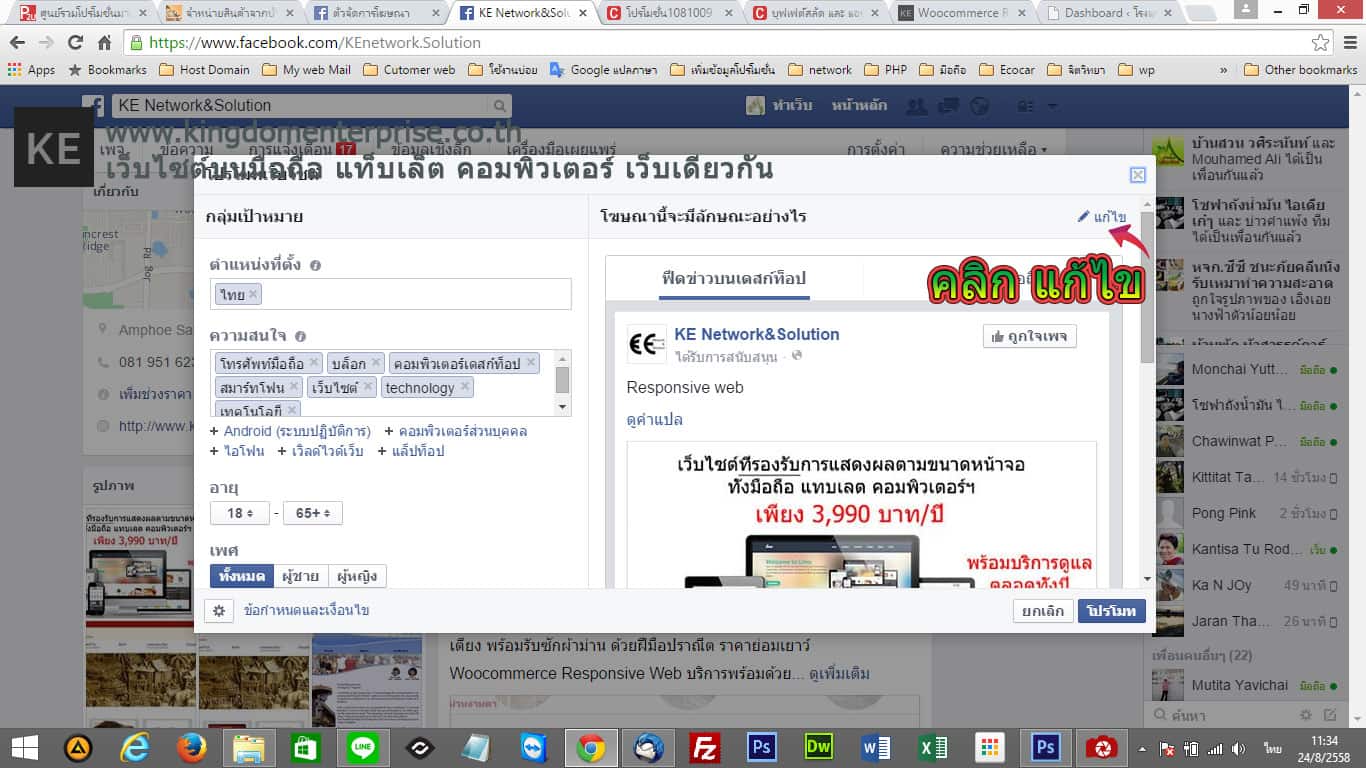This screenshot has width=1366, height=768.
Task: Select gender ทั้งหมด
Action: (241, 576)
